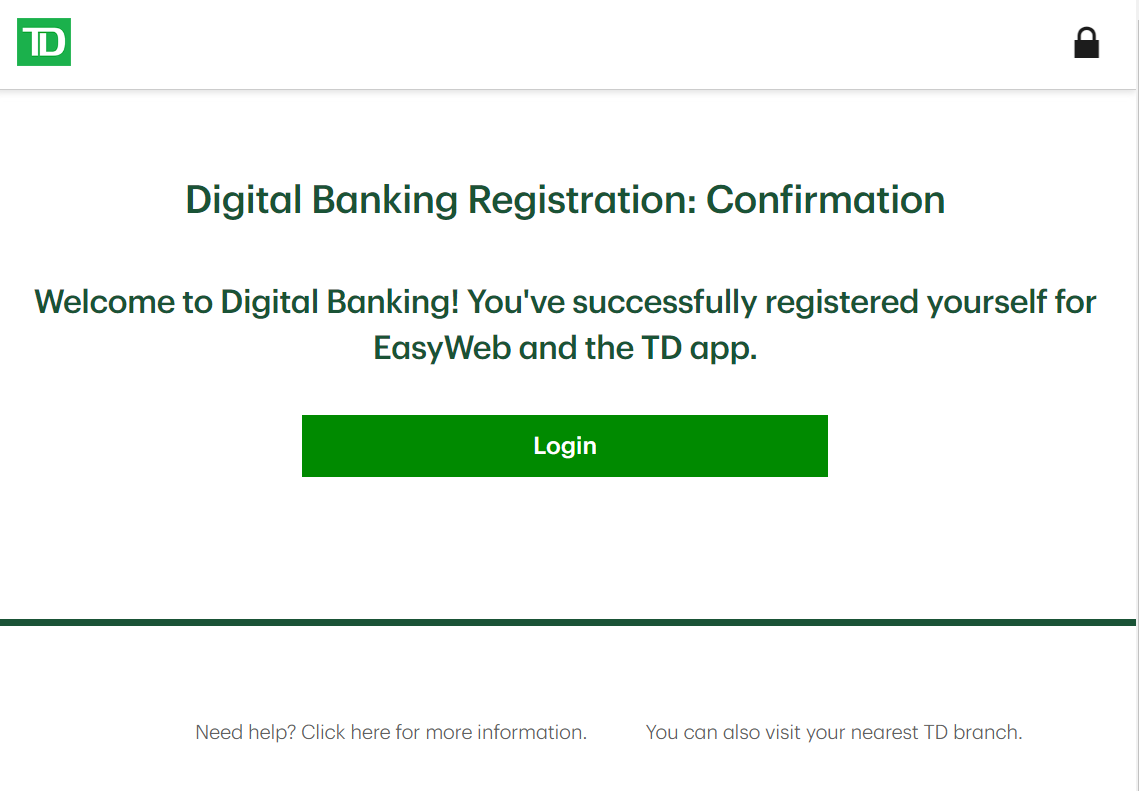Click the blank area between Login button and divider

[564, 548]
